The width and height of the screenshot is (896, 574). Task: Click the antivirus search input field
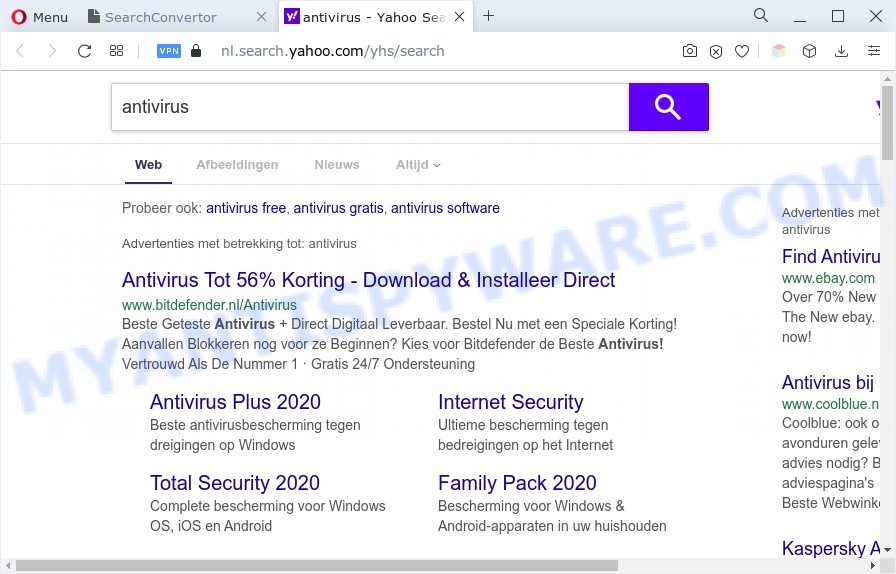(x=370, y=107)
